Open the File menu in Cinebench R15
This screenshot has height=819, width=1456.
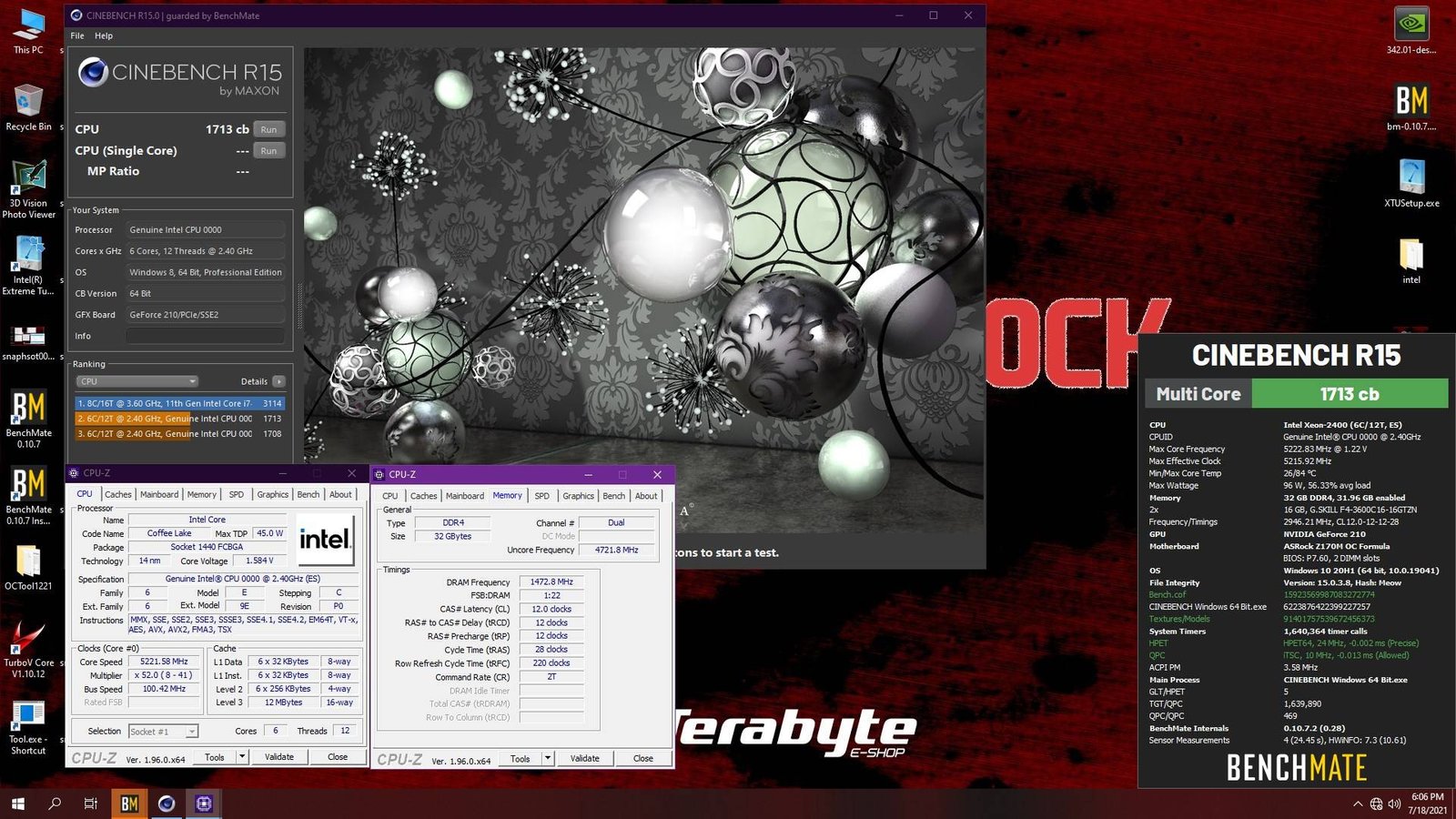click(x=76, y=35)
